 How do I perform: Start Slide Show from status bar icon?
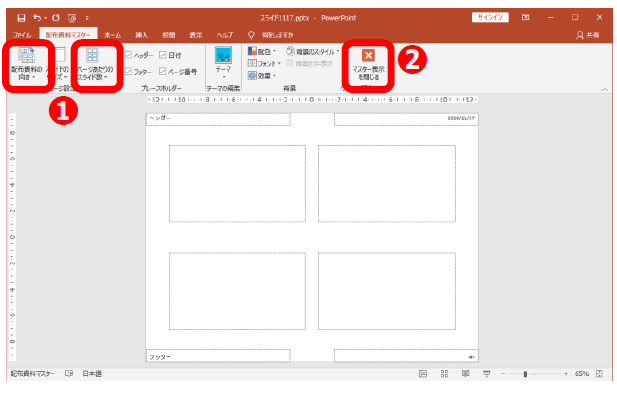pos(487,374)
